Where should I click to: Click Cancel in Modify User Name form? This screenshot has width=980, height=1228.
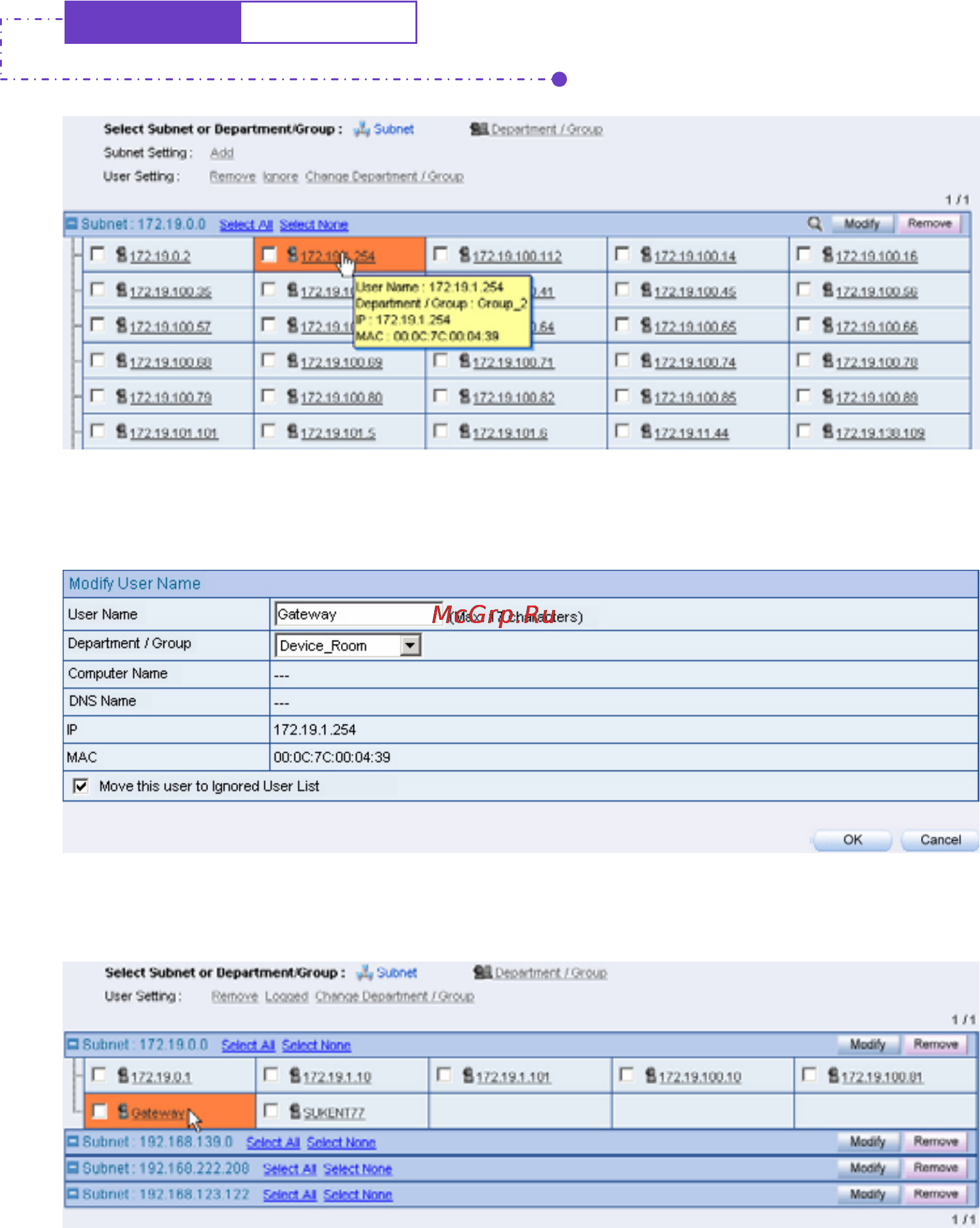[940, 840]
